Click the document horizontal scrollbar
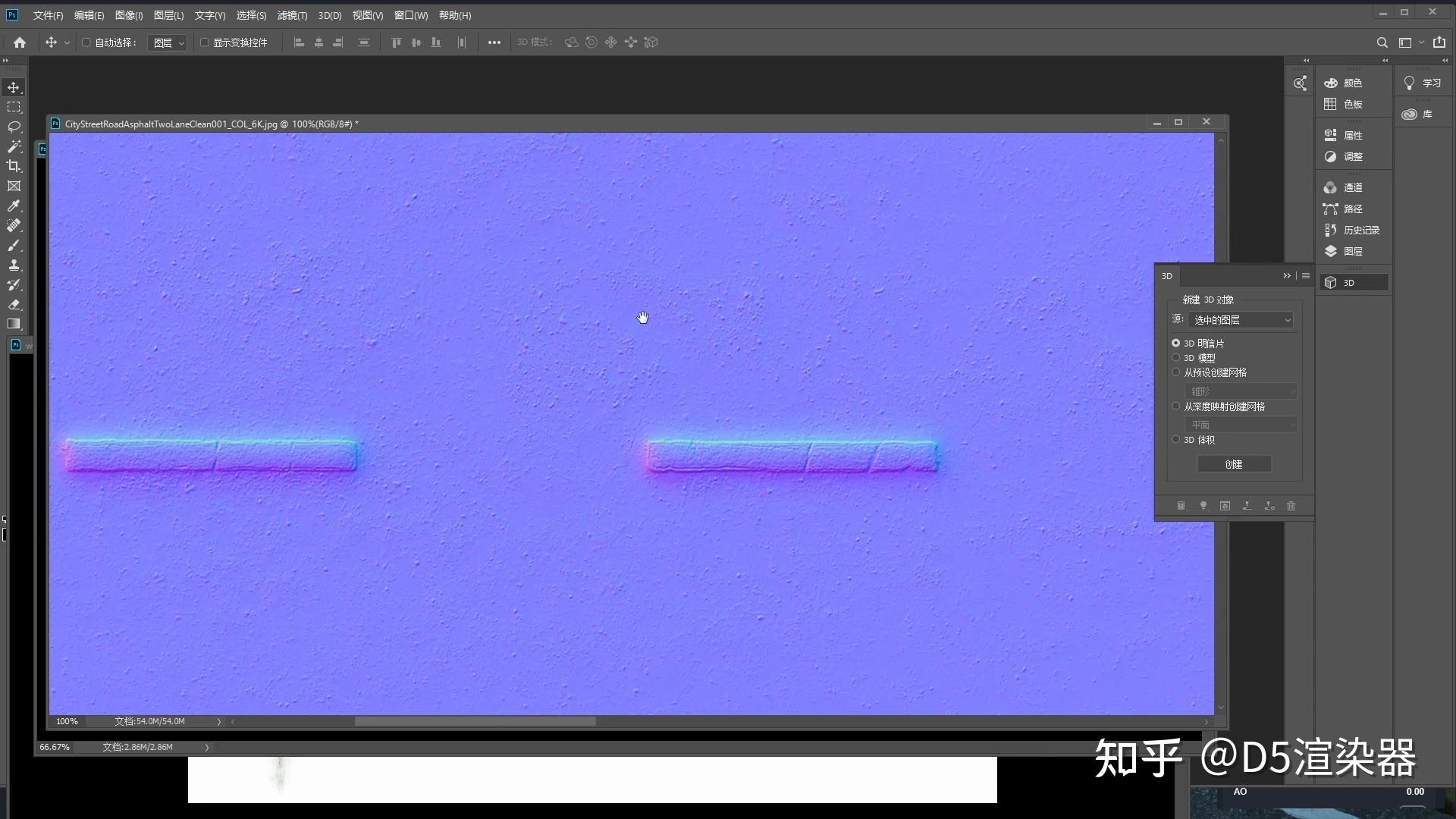 tap(475, 721)
